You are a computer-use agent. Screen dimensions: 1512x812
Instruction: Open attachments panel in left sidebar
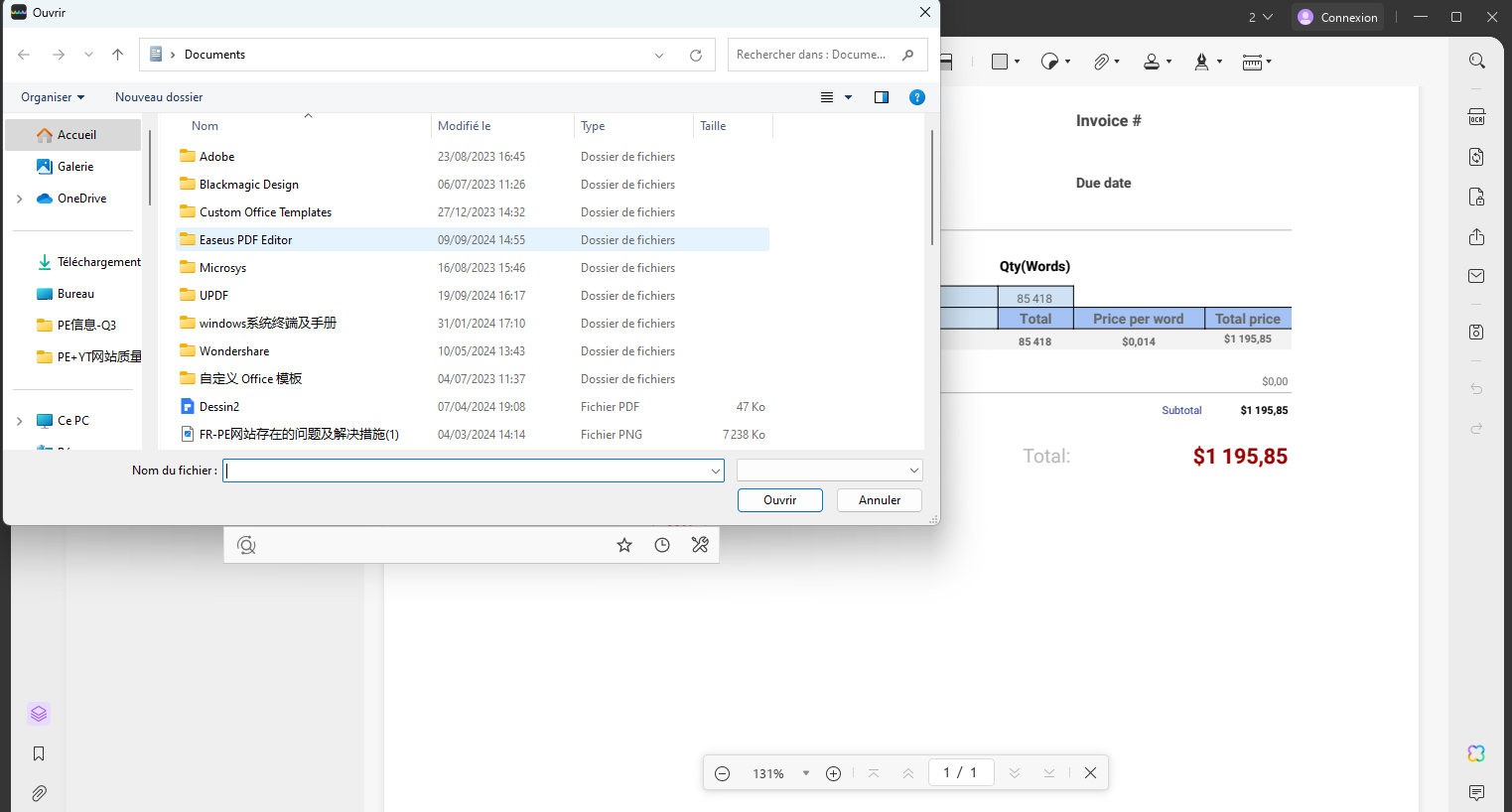click(x=39, y=793)
